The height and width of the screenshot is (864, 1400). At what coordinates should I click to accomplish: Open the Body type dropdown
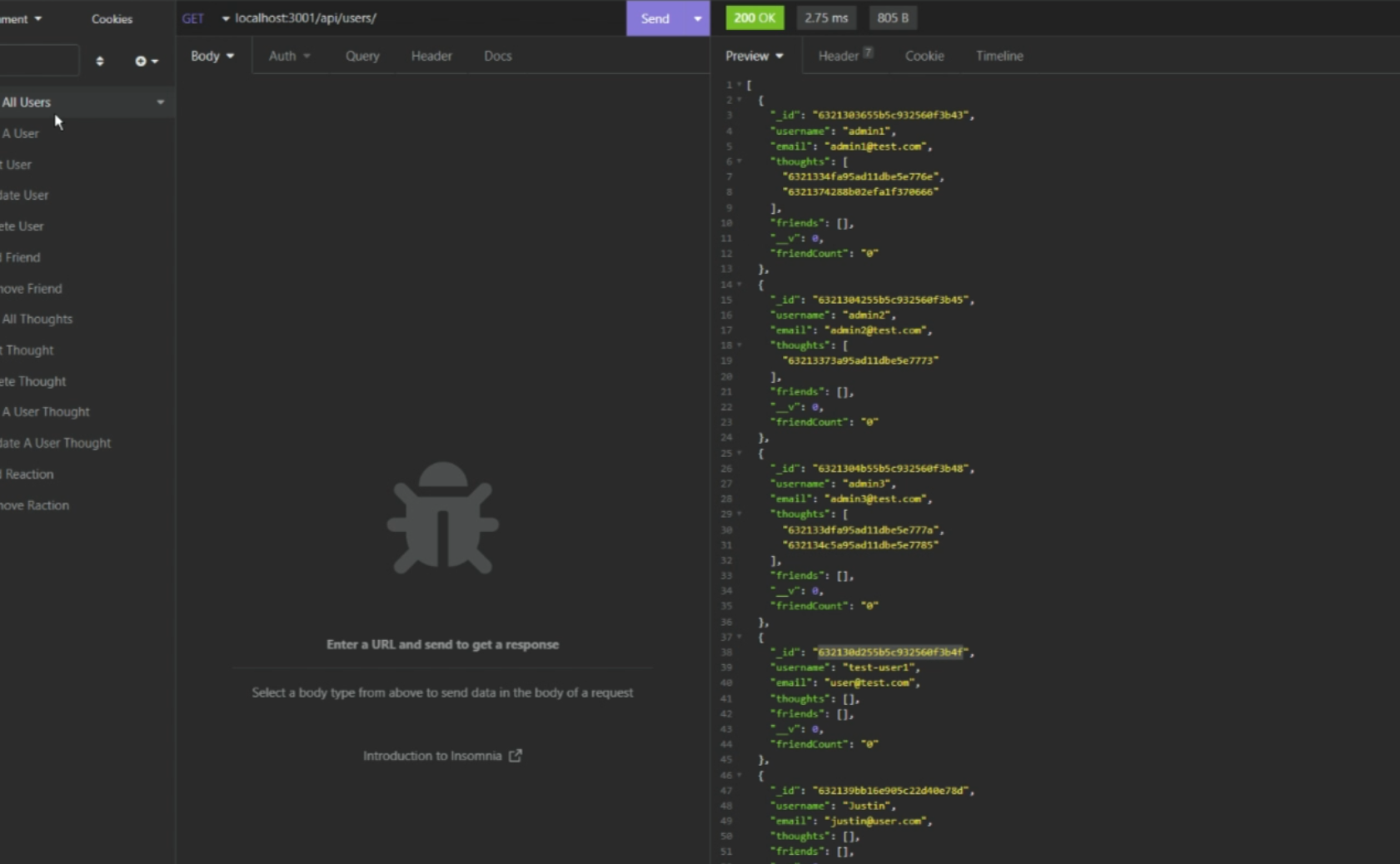click(x=211, y=56)
